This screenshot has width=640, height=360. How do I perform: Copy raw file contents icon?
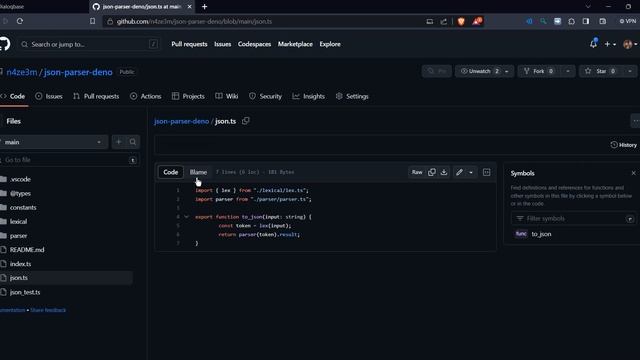click(432, 172)
